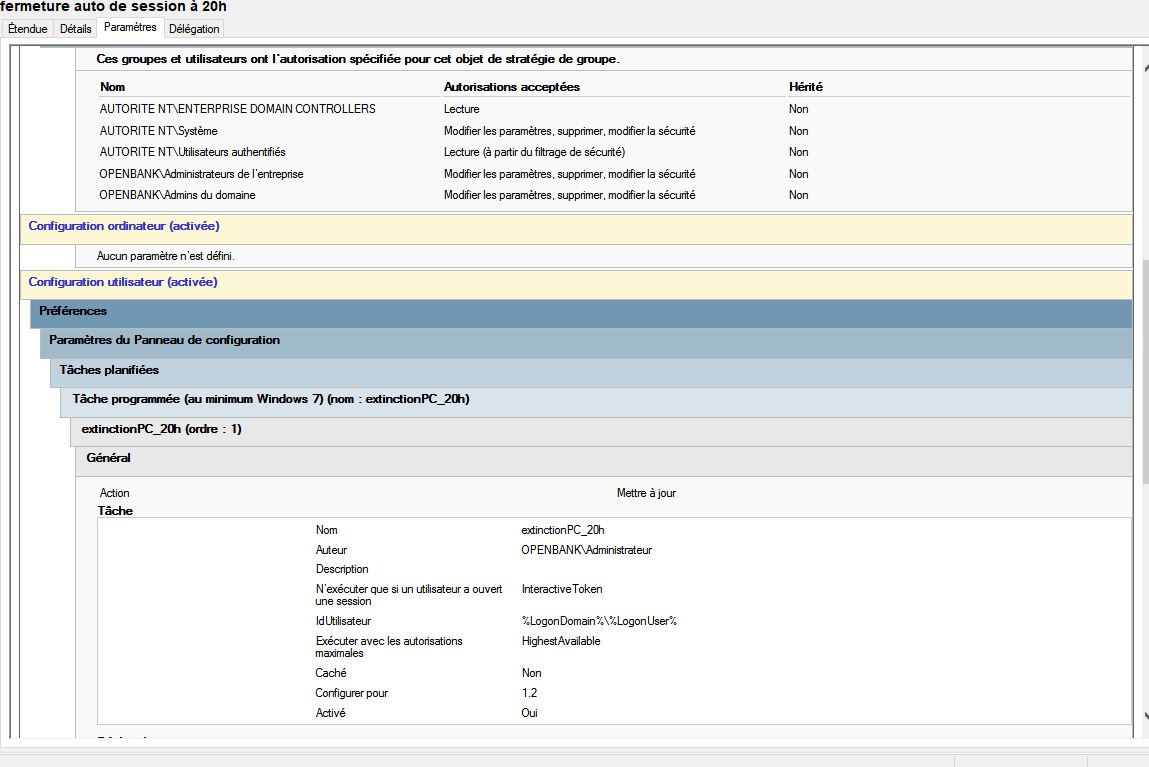Select the Paramètres tab
The width and height of the screenshot is (1149, 767).
point(130,27)
